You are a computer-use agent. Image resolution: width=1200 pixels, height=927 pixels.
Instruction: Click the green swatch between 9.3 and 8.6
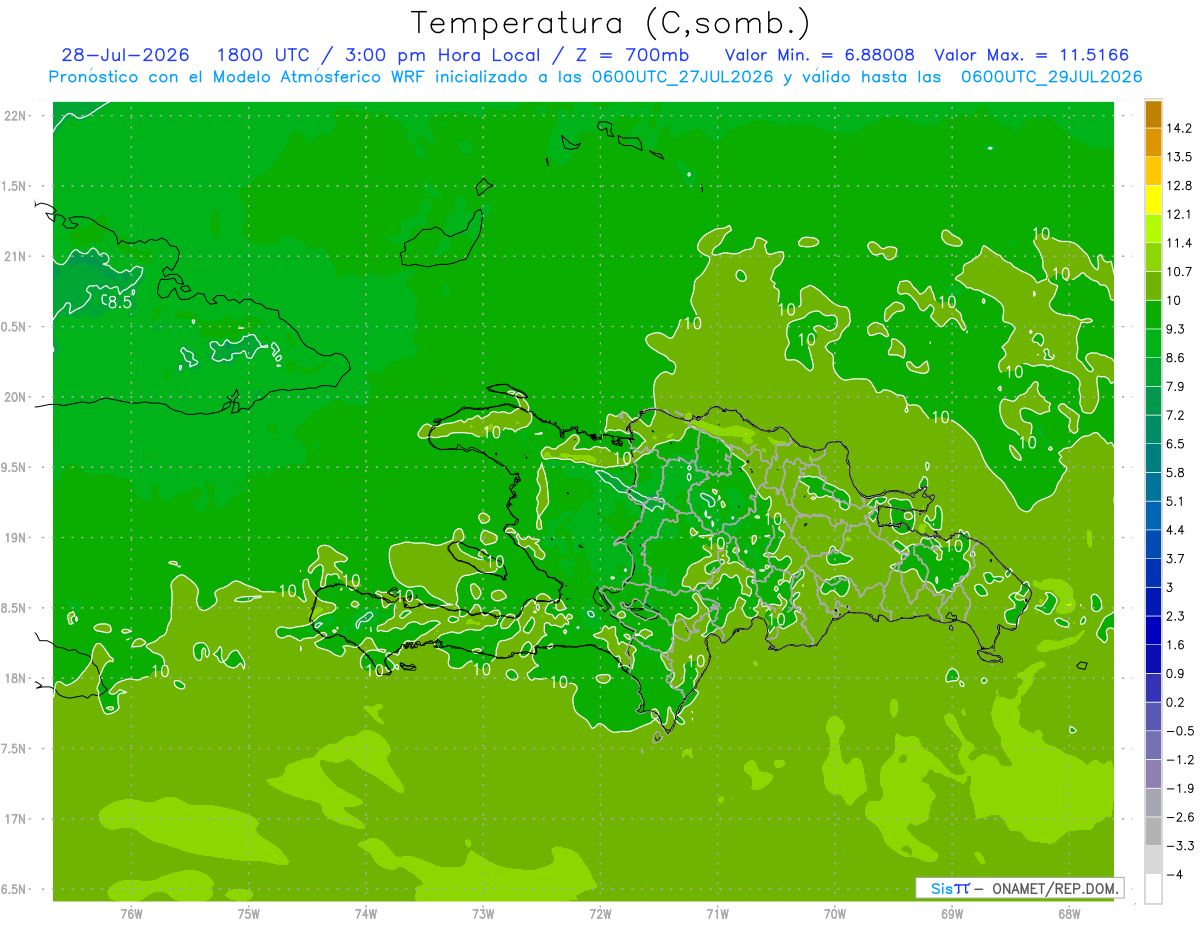point(1153,343)
